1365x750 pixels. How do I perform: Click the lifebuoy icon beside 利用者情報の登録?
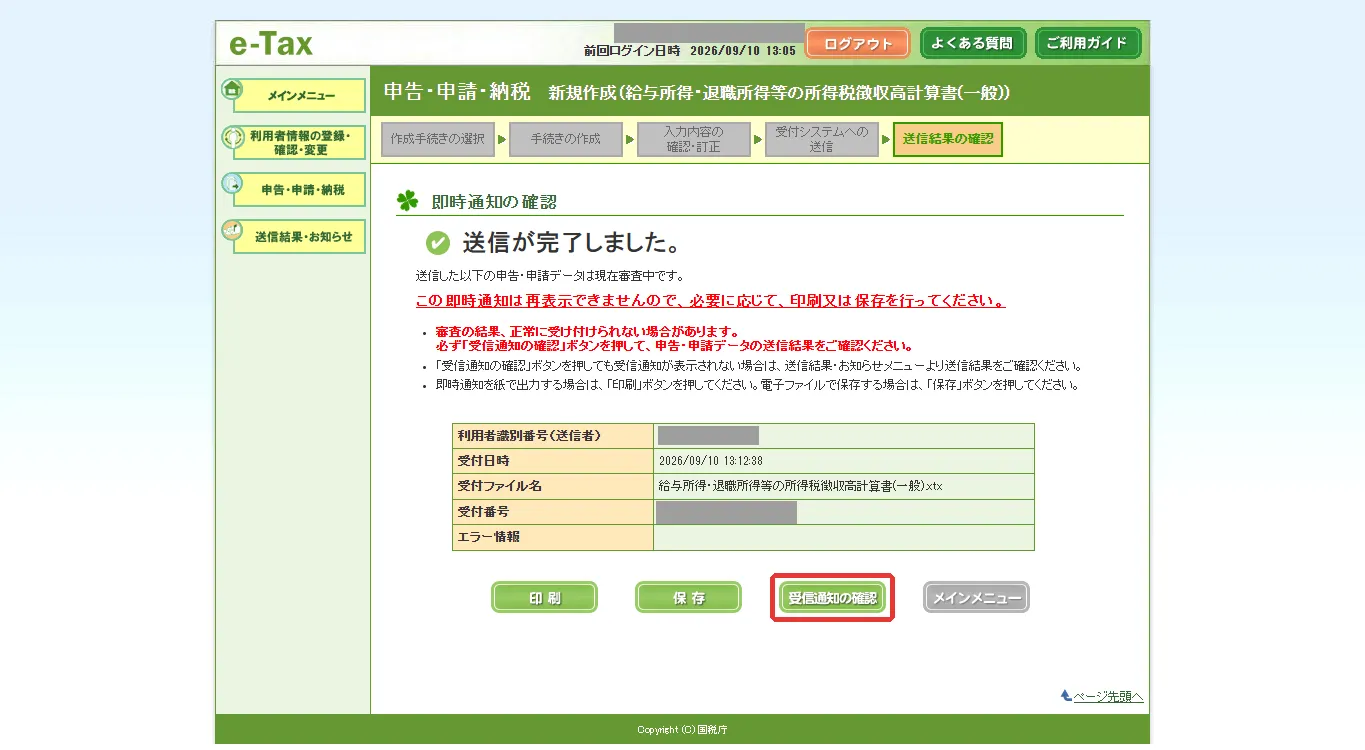click(232, 137)
